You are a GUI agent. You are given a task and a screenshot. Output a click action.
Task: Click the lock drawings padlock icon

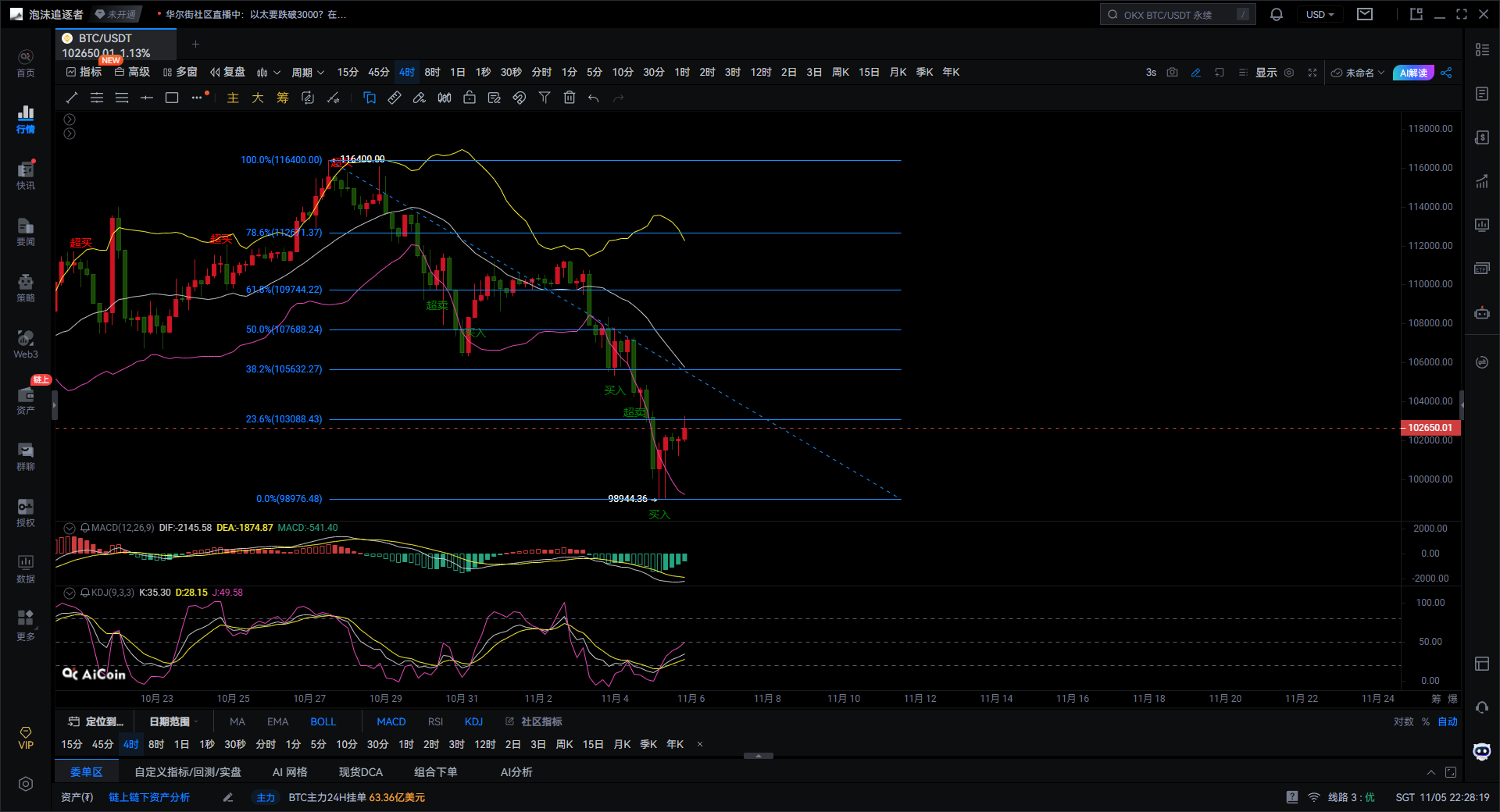pos(470,98)
